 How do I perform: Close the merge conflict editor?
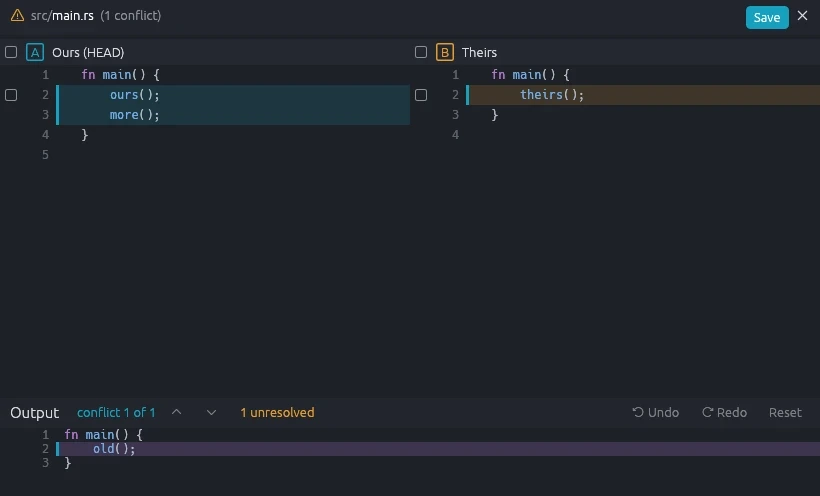pyautogui.click(x=802, y=16)
